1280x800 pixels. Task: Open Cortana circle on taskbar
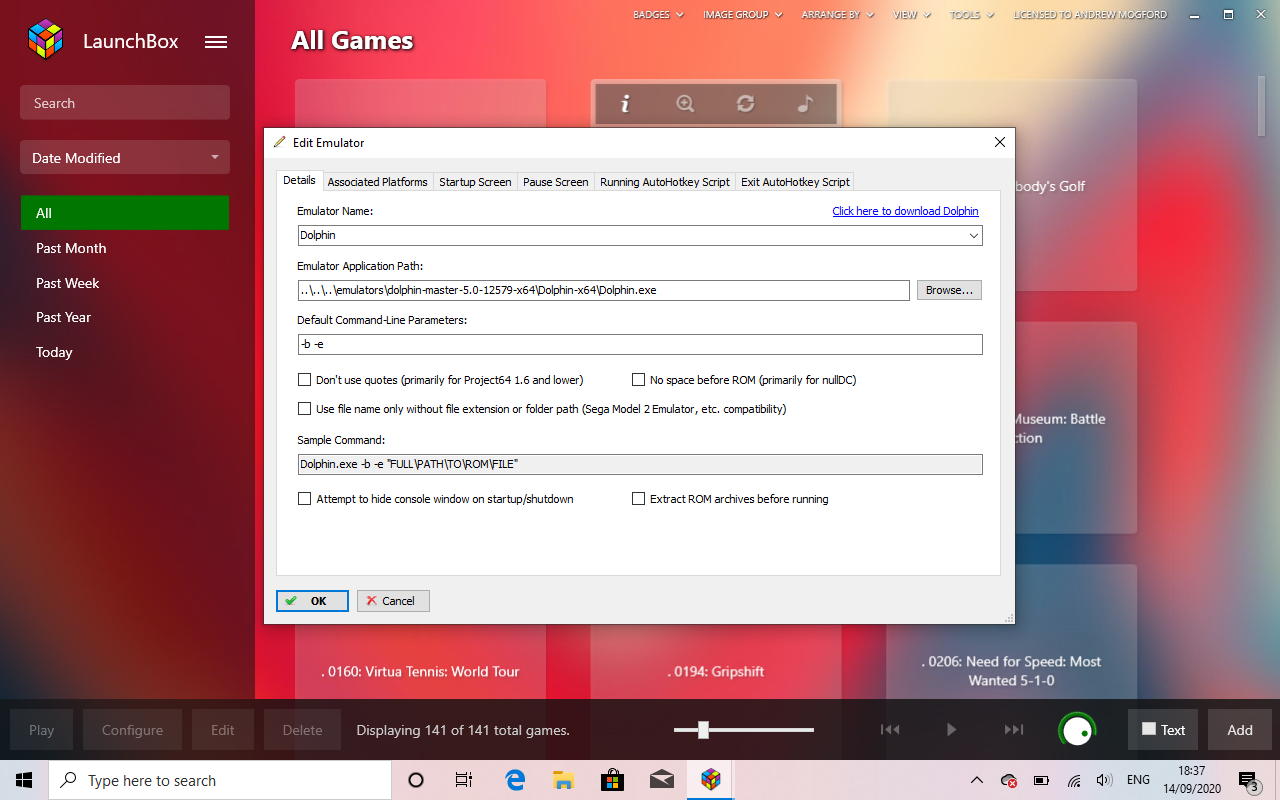point(416,780)
